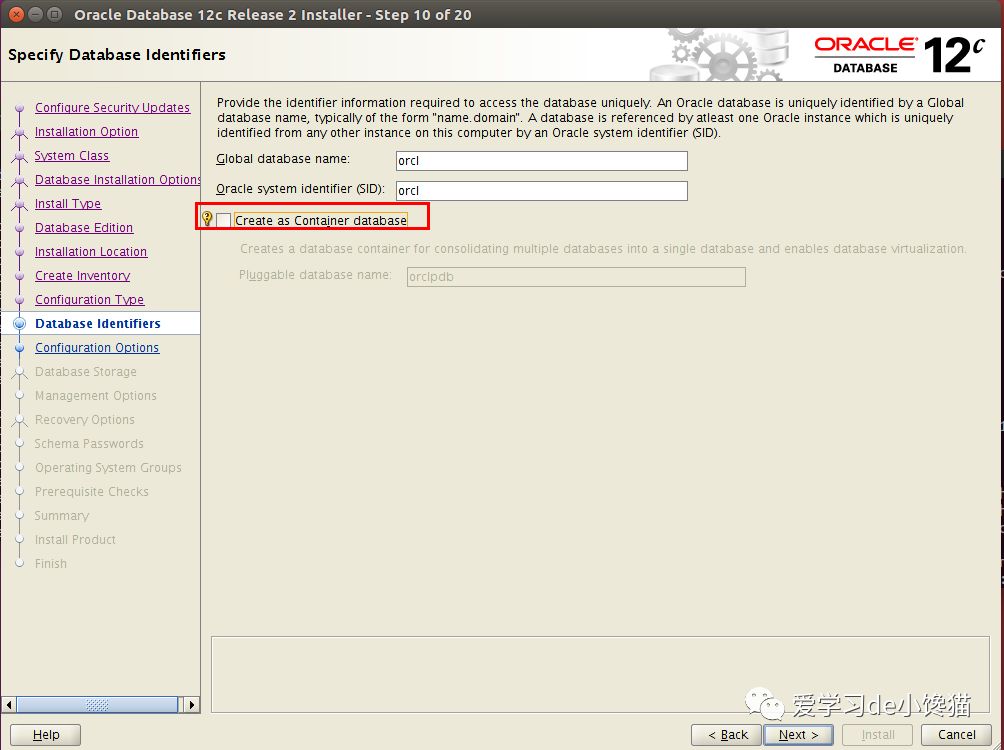The image size is (1004, 750).
Task: Click the Create as Container database label
Action: [321, 220]
